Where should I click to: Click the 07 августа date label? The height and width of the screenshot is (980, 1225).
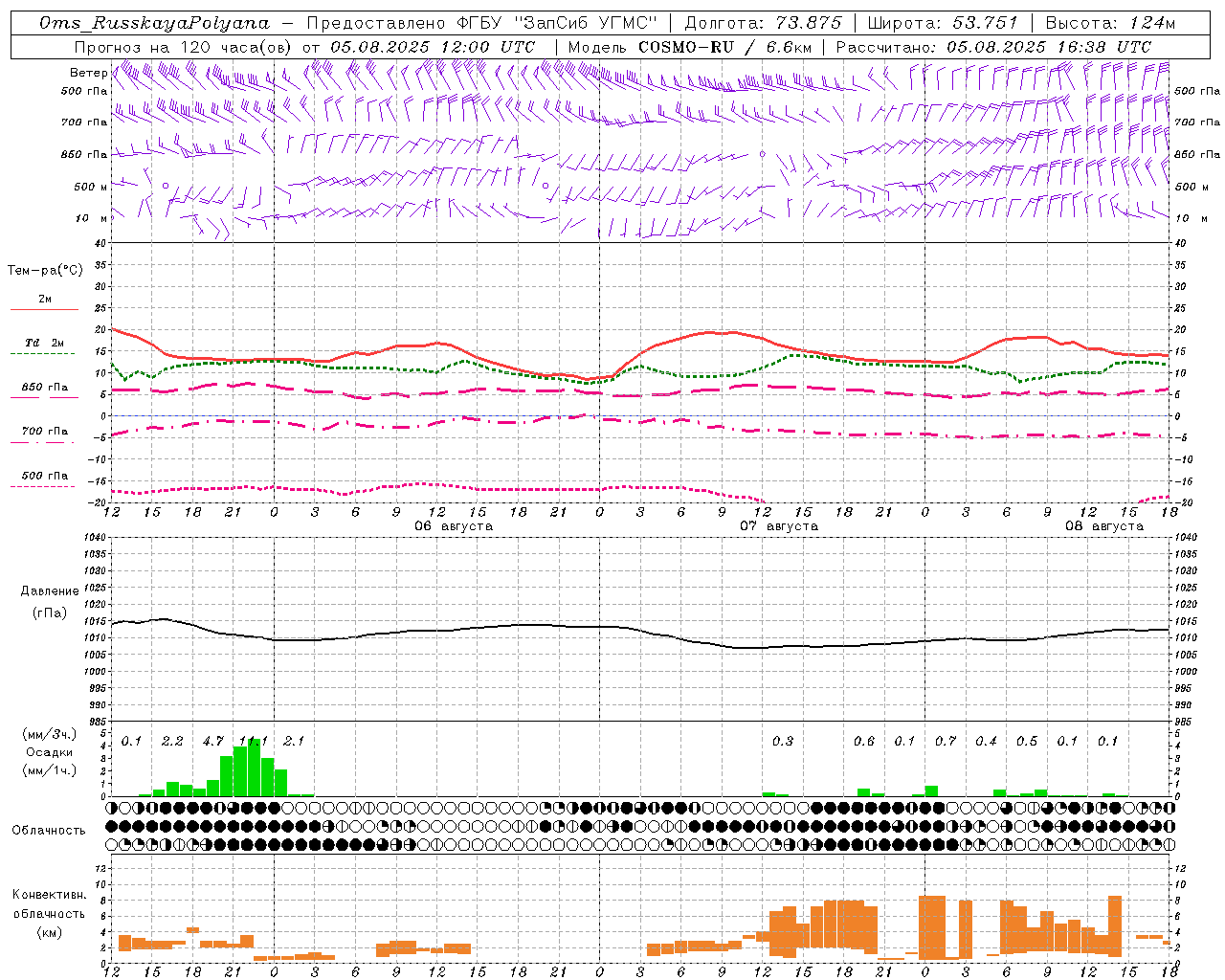[779, 526]
